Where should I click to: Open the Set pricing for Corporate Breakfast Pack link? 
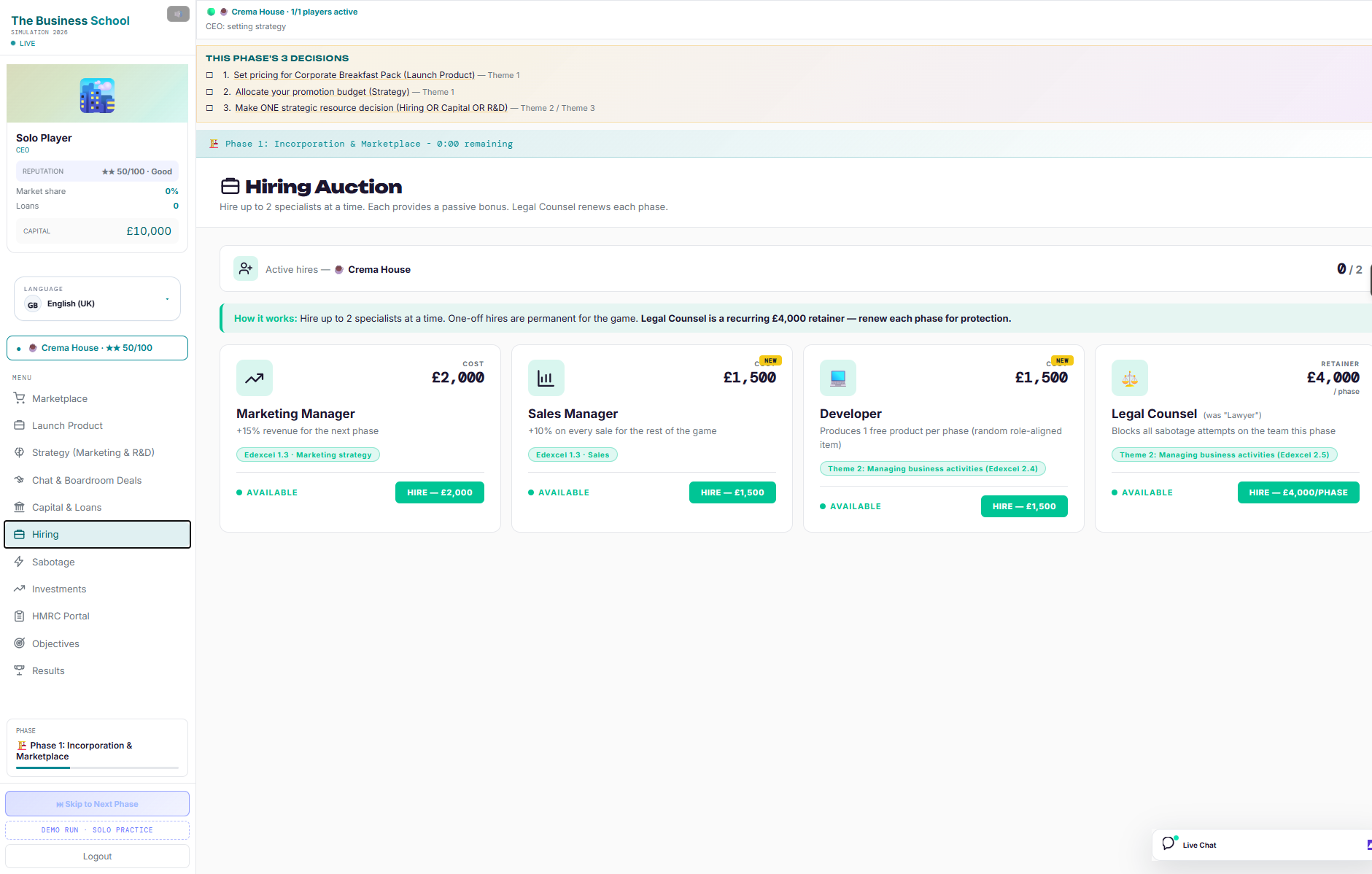click(x=354, y=75)
